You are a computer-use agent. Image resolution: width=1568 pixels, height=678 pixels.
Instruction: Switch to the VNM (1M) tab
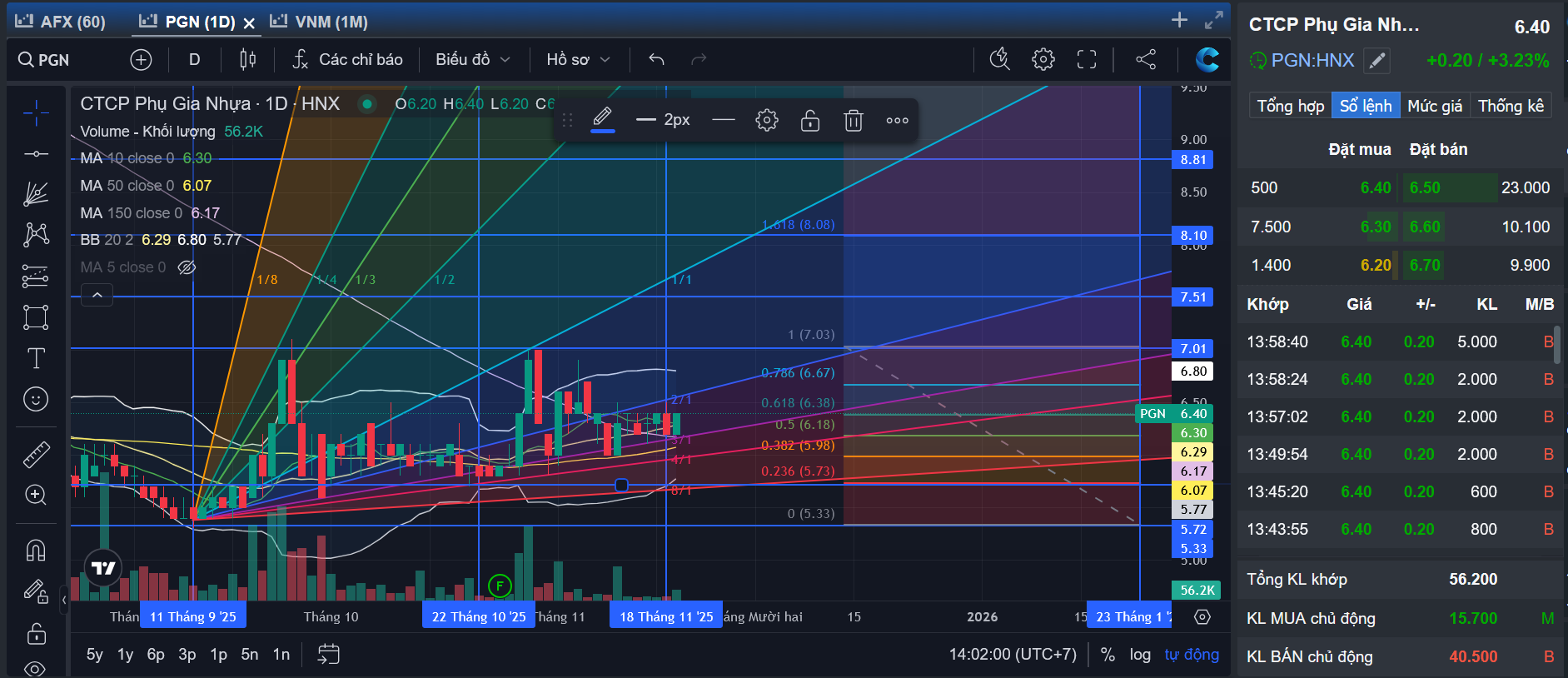pyautogui.click(x=319, y=22)
